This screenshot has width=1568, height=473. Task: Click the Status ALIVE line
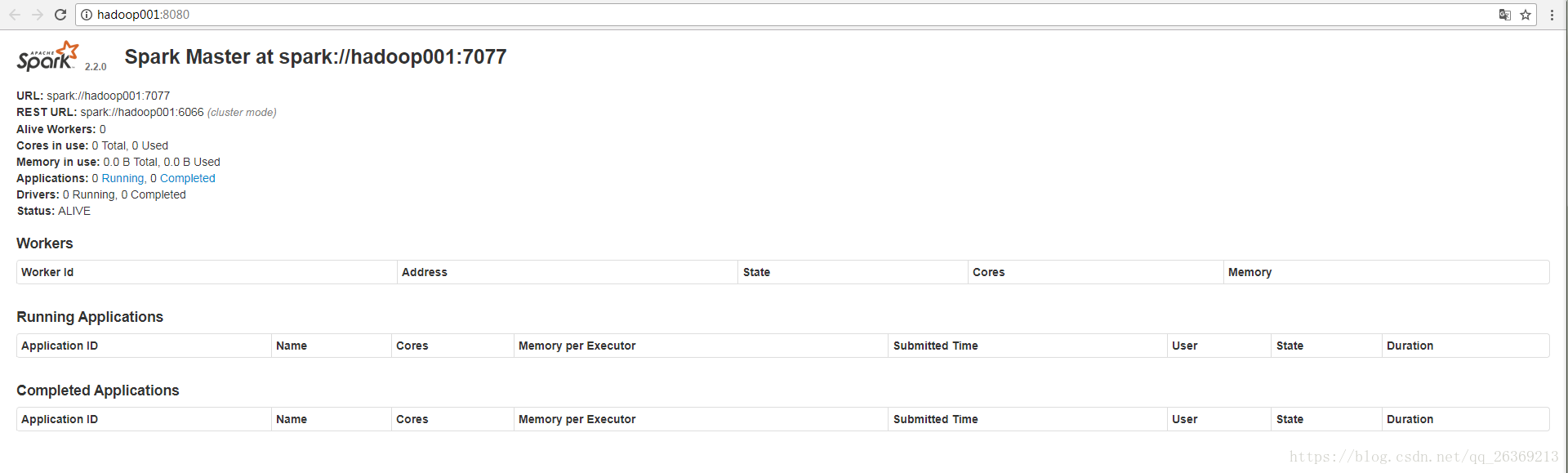pos(54,211)
